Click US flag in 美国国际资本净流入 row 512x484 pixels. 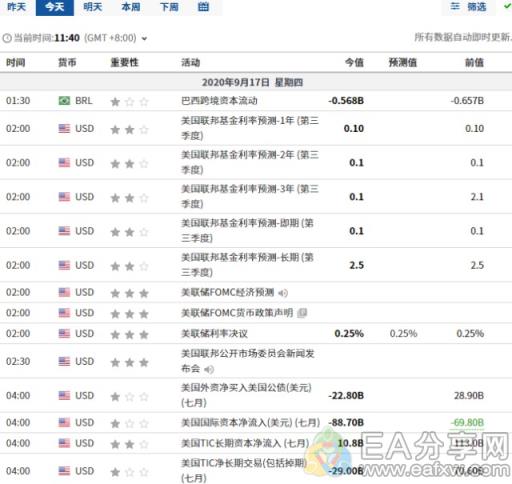coord(64,422)
